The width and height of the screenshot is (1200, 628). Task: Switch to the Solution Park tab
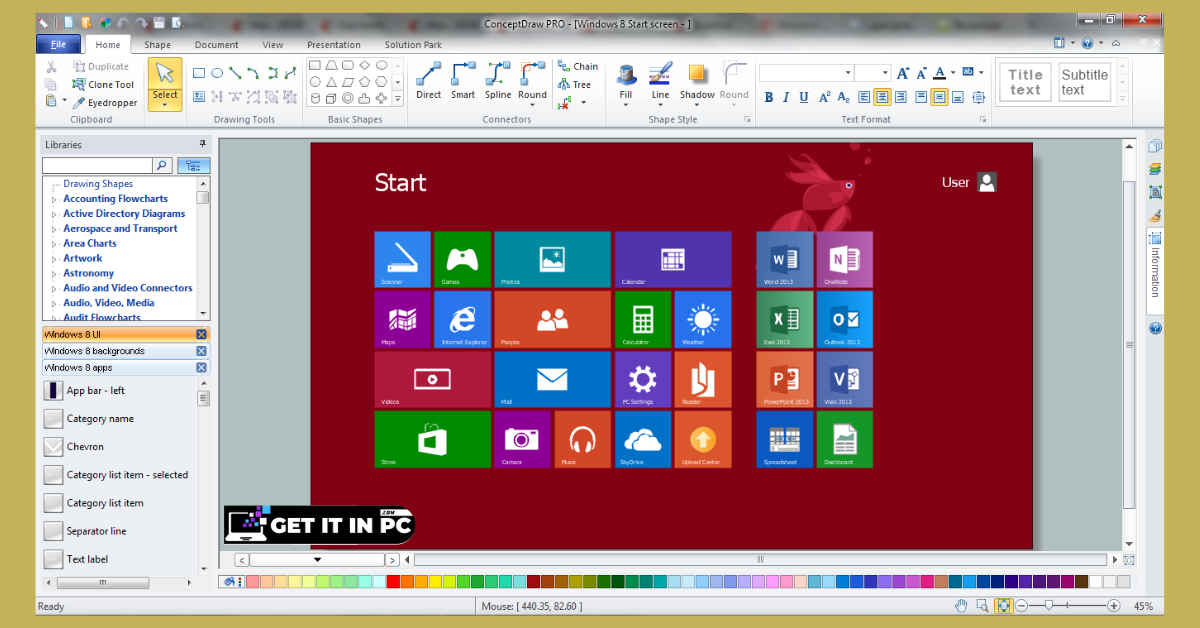[x=413, y=45]
